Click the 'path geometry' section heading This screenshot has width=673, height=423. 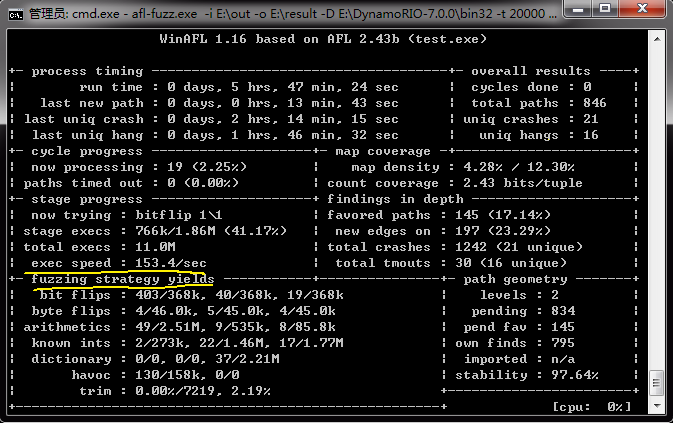click(515, 279)
